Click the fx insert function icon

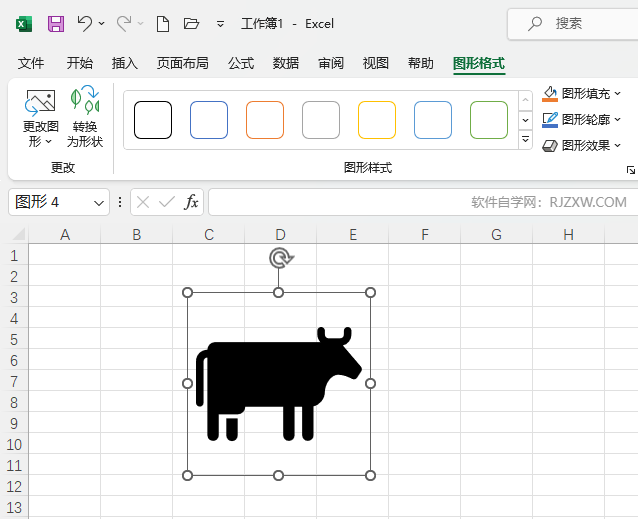click(x=191, y=202)
